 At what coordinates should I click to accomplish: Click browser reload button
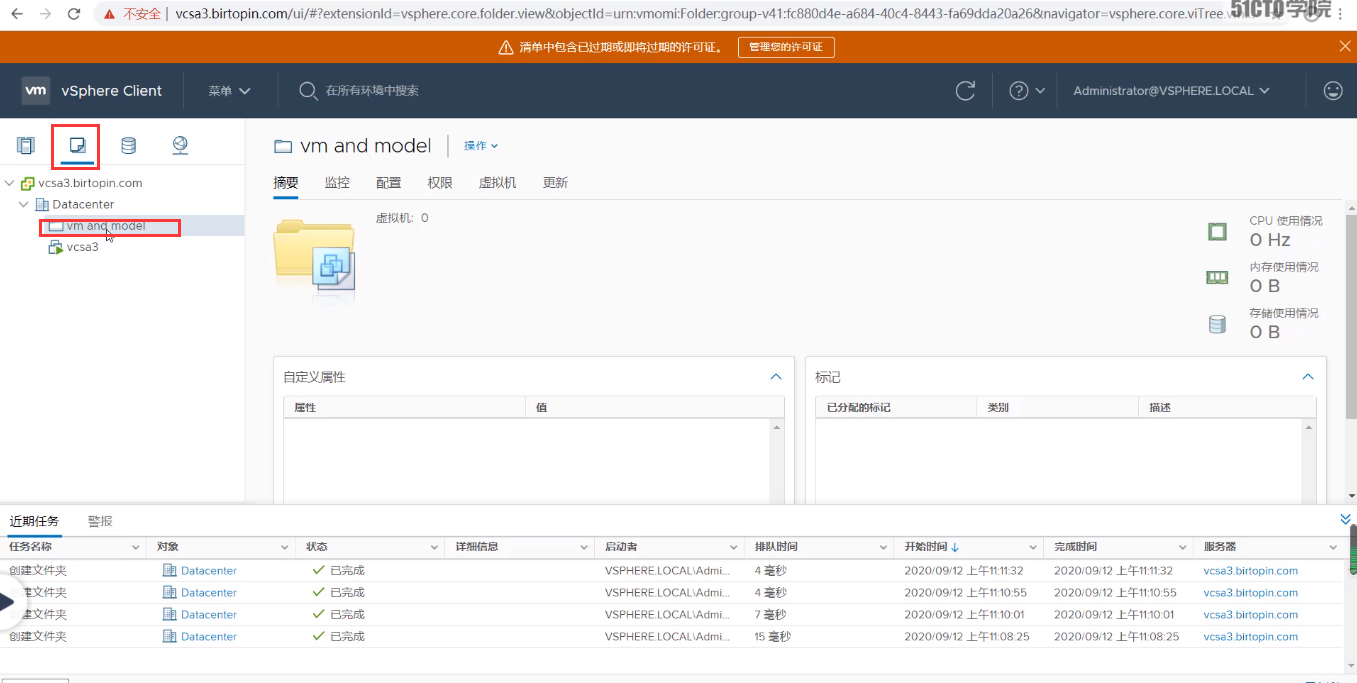tap(74, 14)
